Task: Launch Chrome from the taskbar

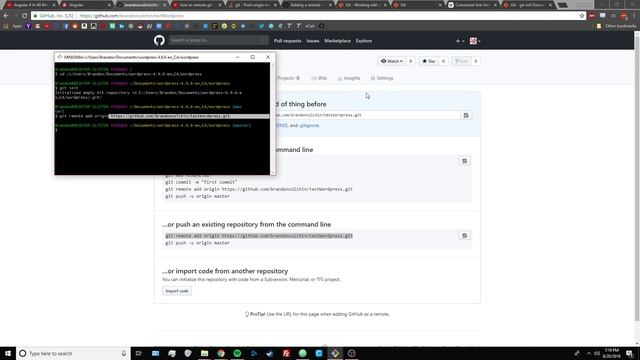Action: pos(221,353)
